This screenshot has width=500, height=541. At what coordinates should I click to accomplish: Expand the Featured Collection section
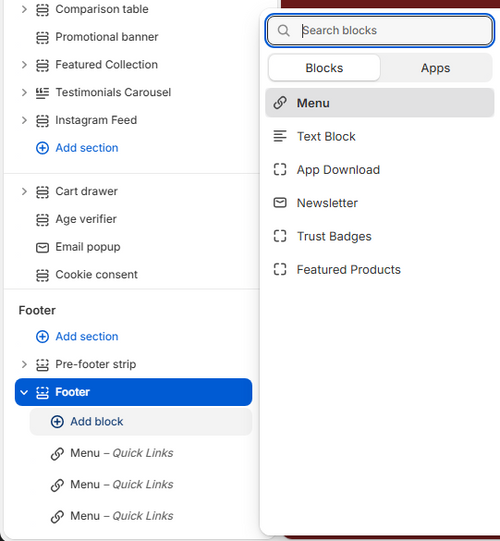coord(24,65)
